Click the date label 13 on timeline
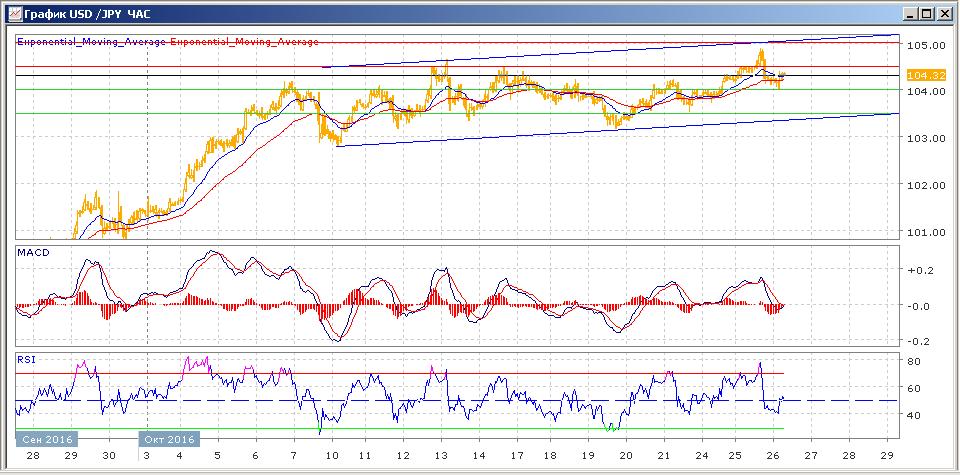This screenshot has height=475, width=960. (440, 455)
